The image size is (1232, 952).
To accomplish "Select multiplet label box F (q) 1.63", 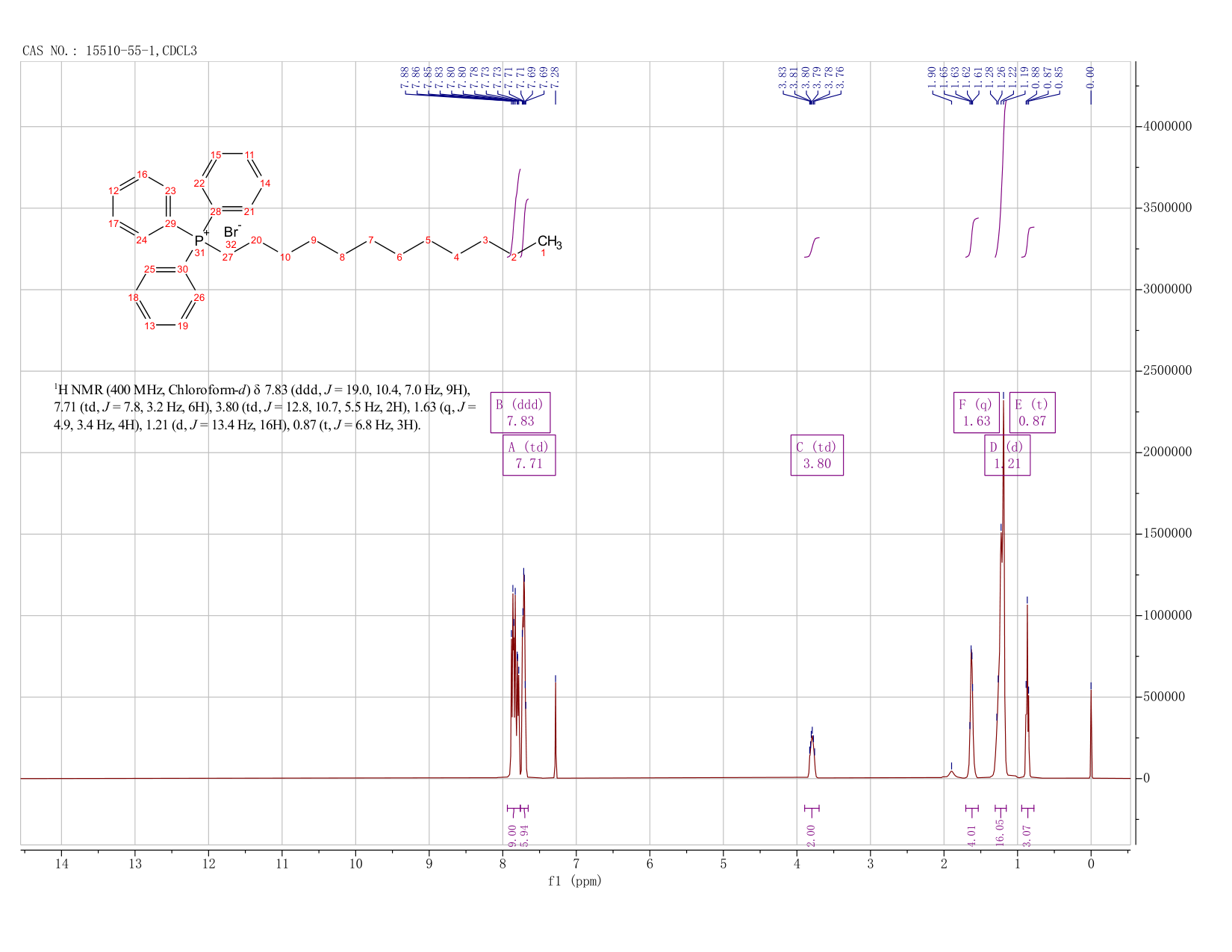I will [977, 412].
